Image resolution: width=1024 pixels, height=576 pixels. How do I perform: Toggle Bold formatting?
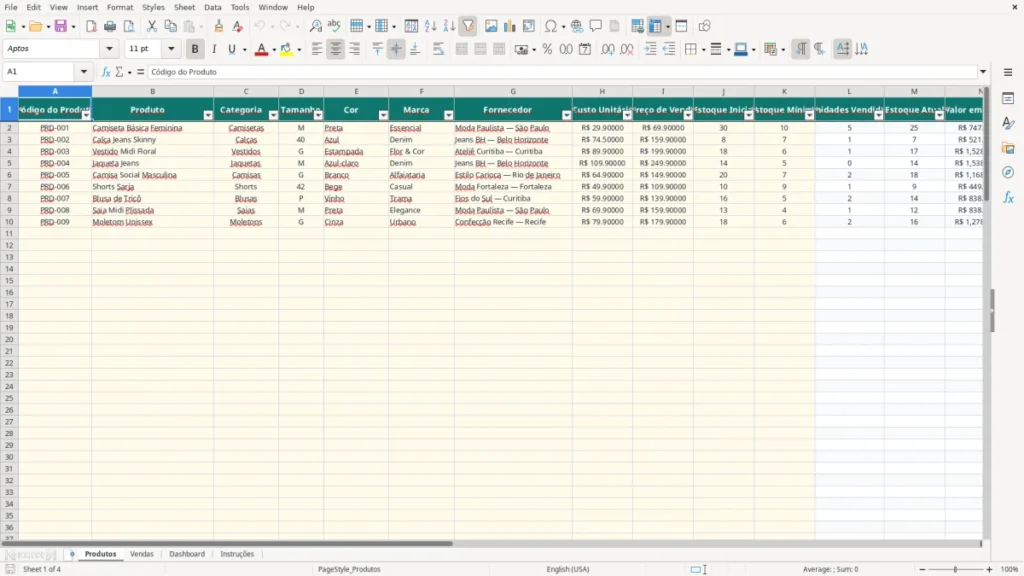[x=195, y=49]
